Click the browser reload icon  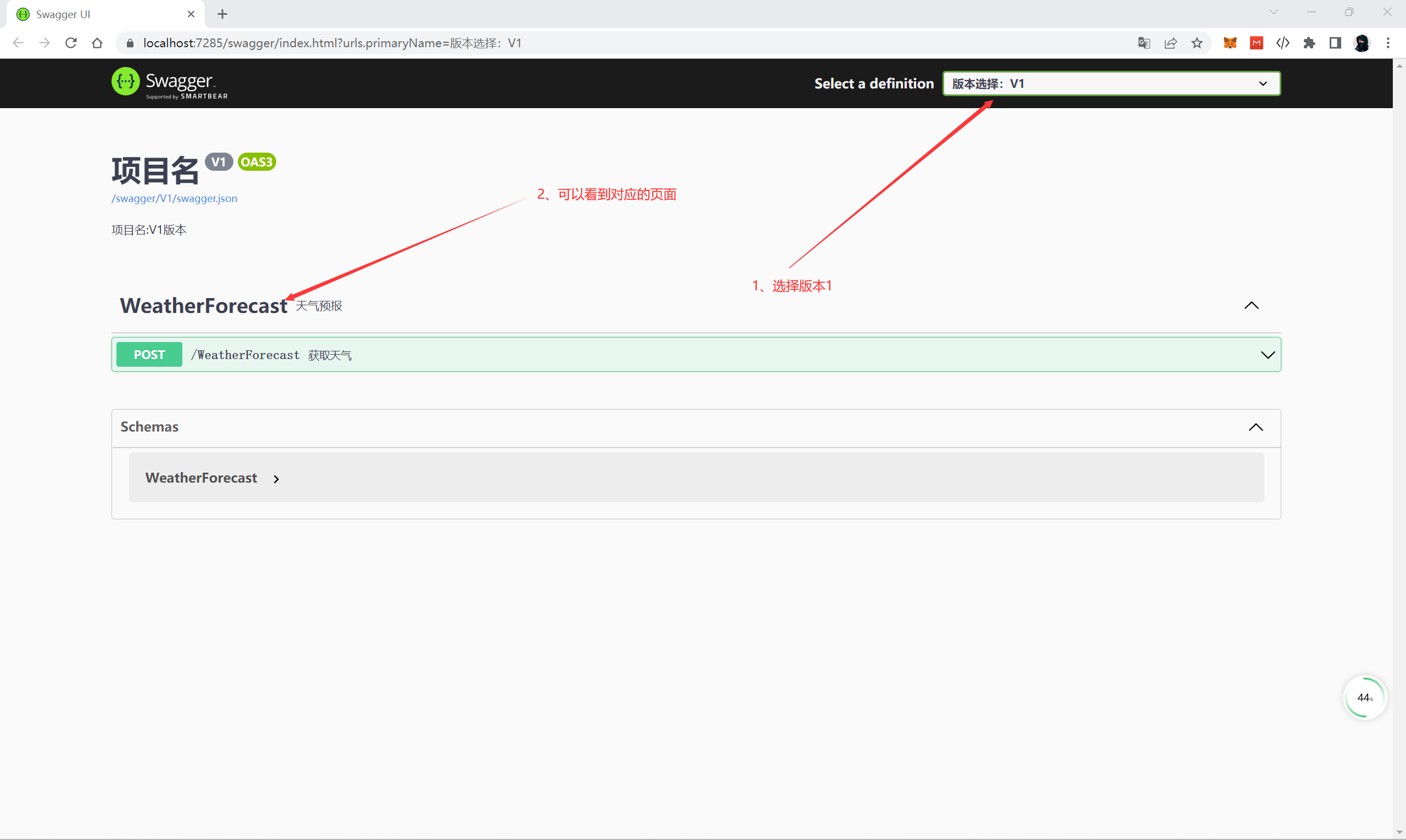tap(71, 43)
